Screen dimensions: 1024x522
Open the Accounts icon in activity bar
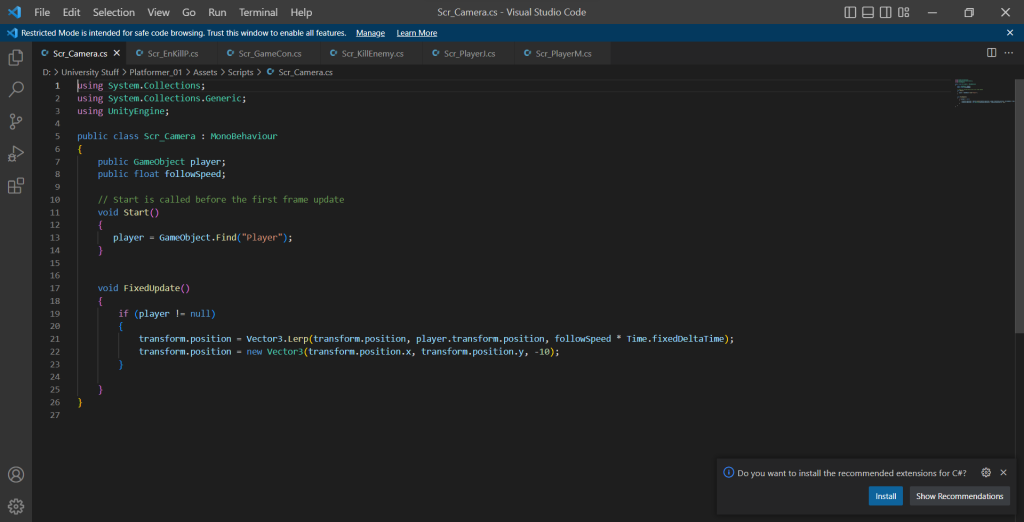(x=16, y=474)
